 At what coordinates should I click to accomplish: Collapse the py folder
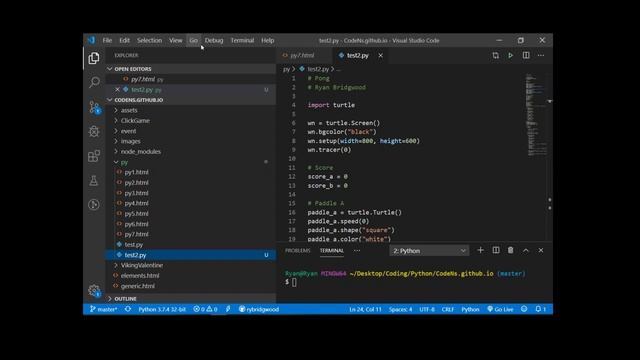[191, 162]
